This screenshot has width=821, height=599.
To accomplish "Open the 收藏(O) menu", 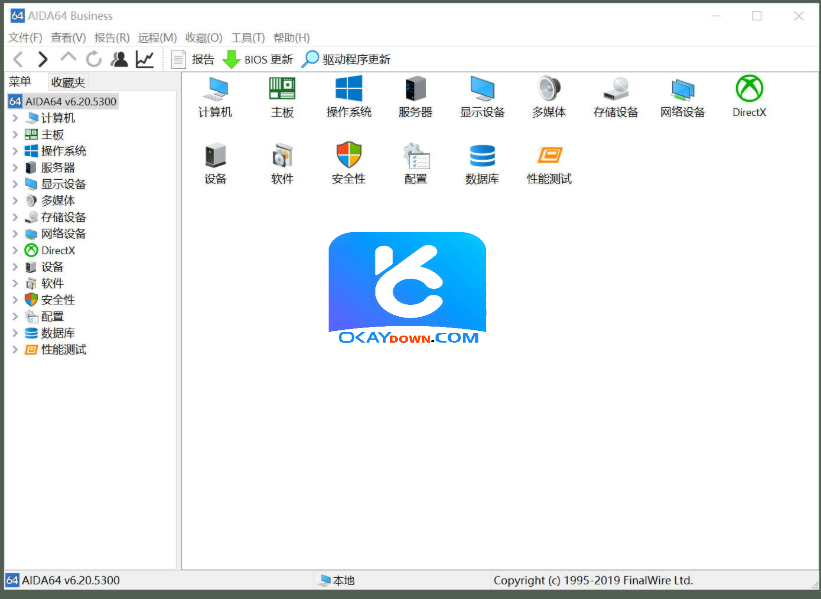I will click(x=204, y=38).
